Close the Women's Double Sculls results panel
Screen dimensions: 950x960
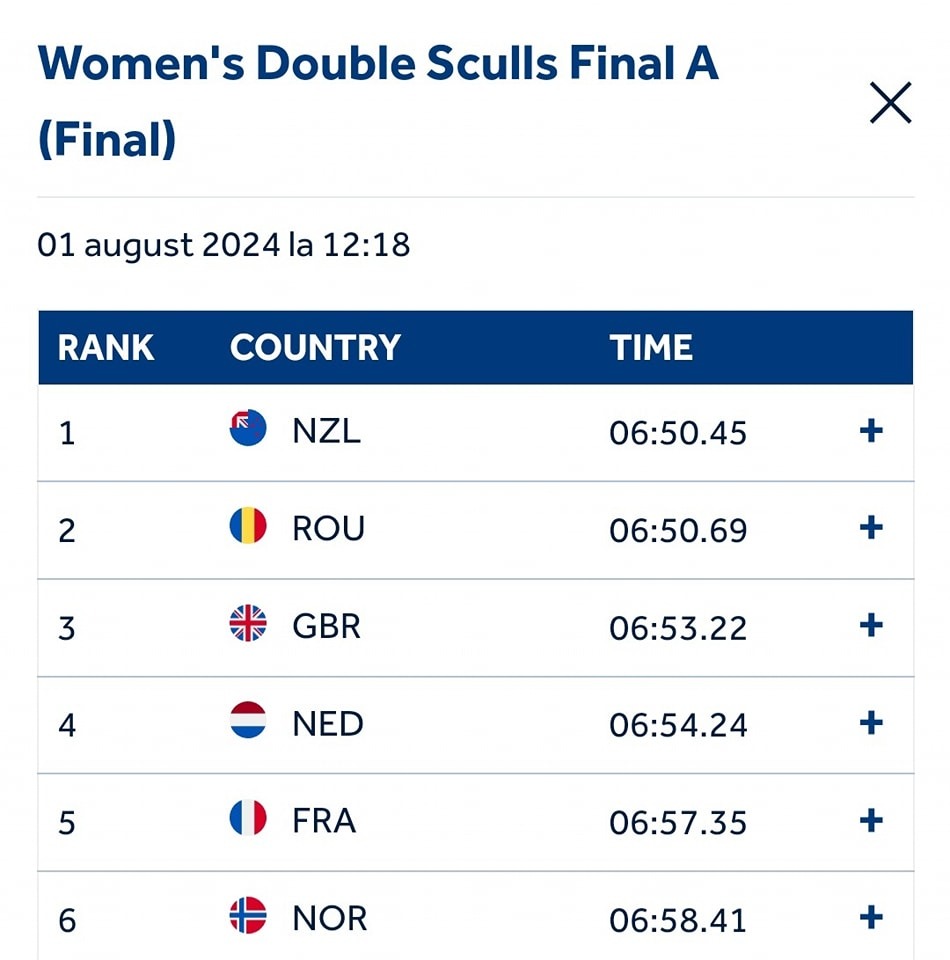[x=891, y=102]
